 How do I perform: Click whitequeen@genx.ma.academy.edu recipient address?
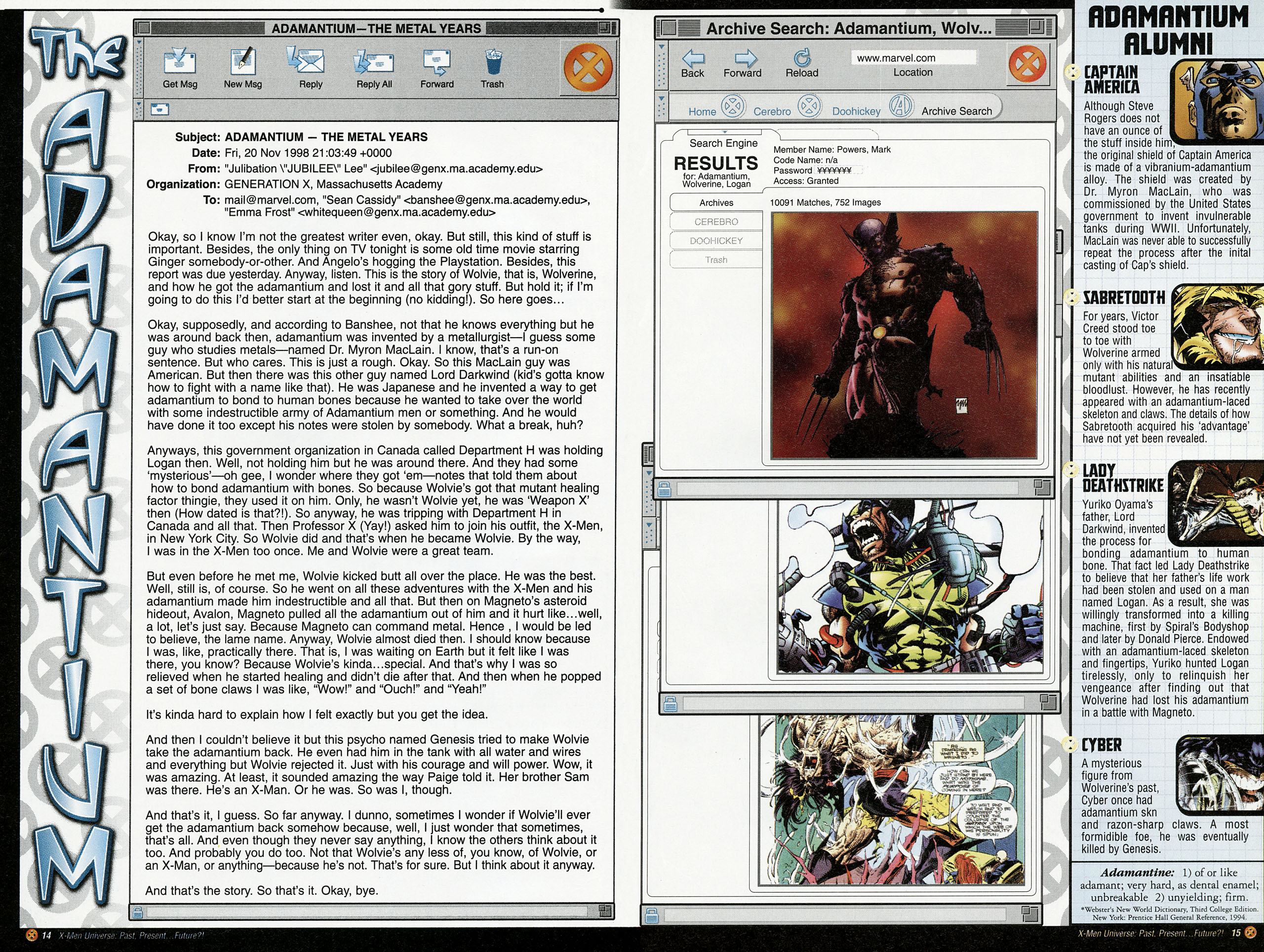click(x=396, y=212)
